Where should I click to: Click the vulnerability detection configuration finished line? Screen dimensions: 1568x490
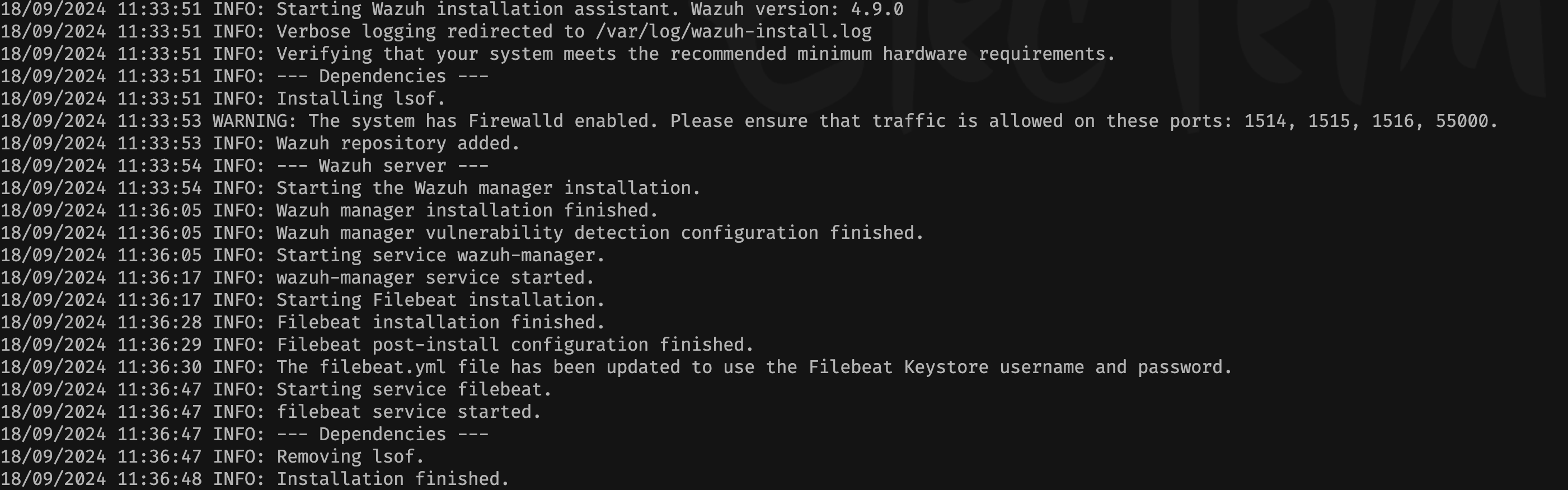[x=599, y=233]
